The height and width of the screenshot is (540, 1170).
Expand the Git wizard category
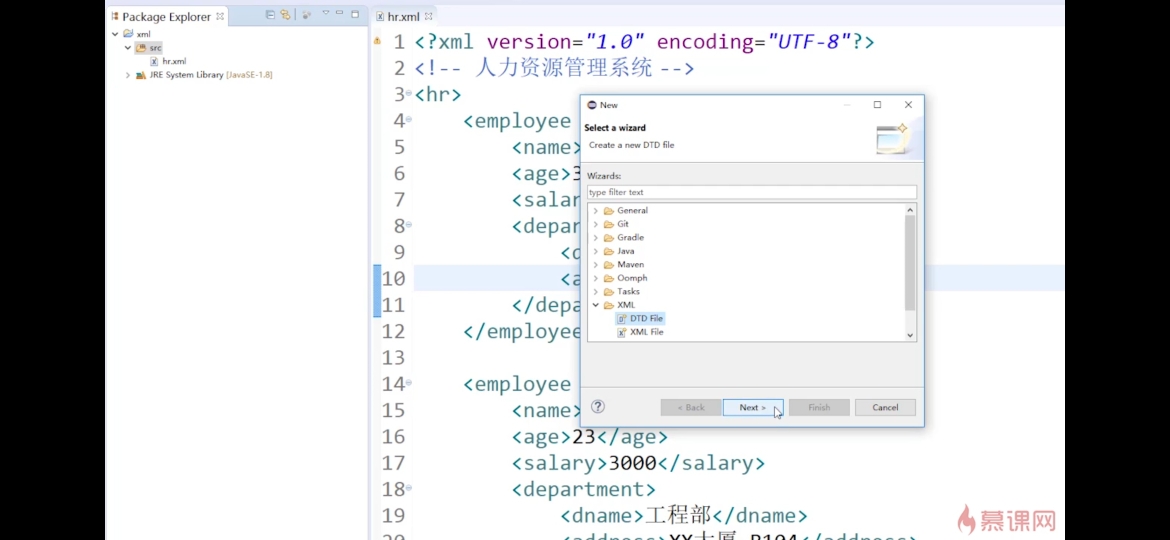(595, 225)
